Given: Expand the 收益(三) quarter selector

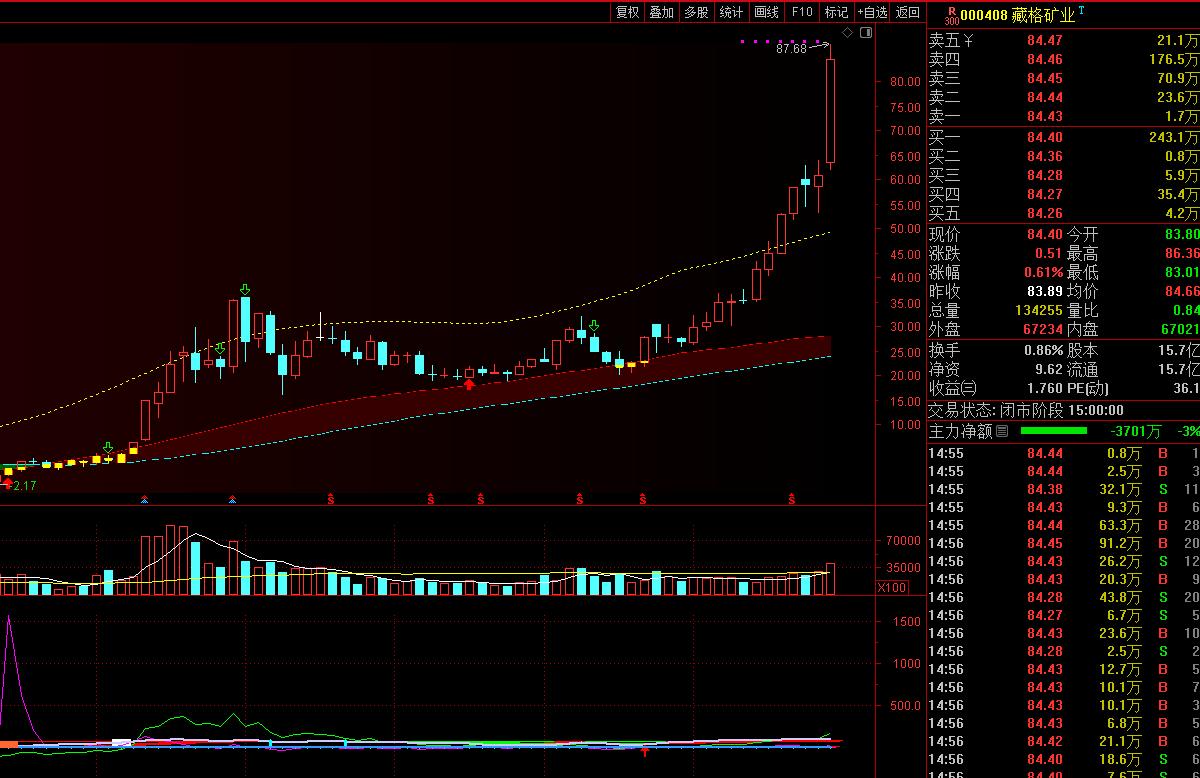Looking at the screenshot, I should click(x=953, y=388).
